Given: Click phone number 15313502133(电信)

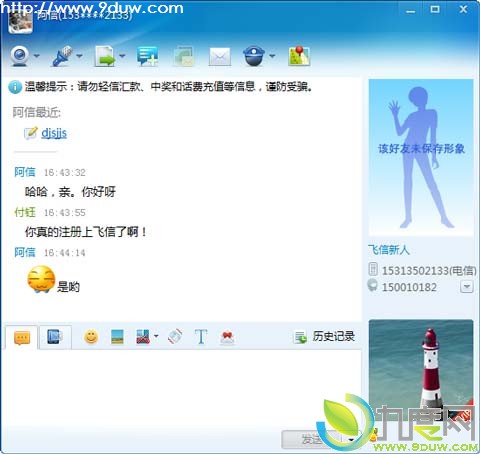Looking at the screenshot, I should [x=429, y=271].
